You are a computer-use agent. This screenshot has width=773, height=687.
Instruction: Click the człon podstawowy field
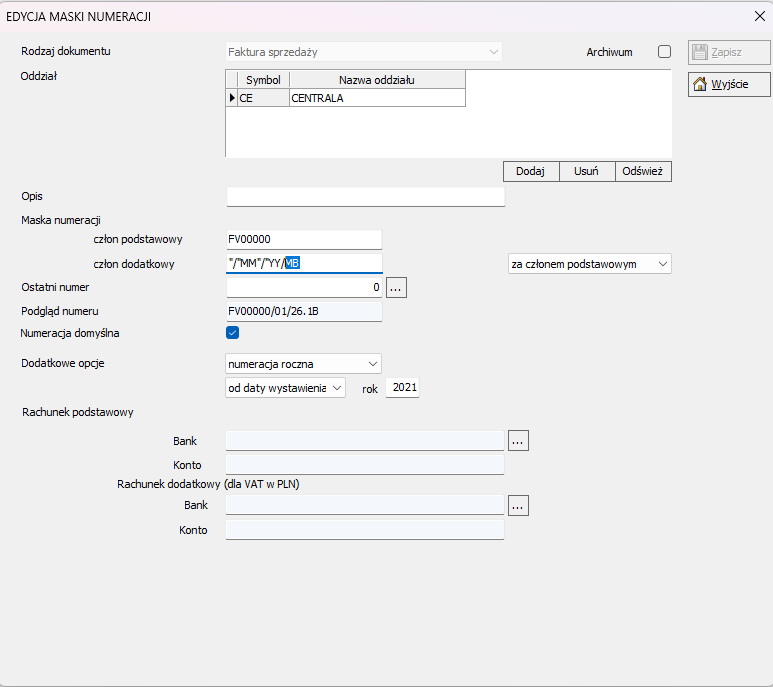(304, 239)
